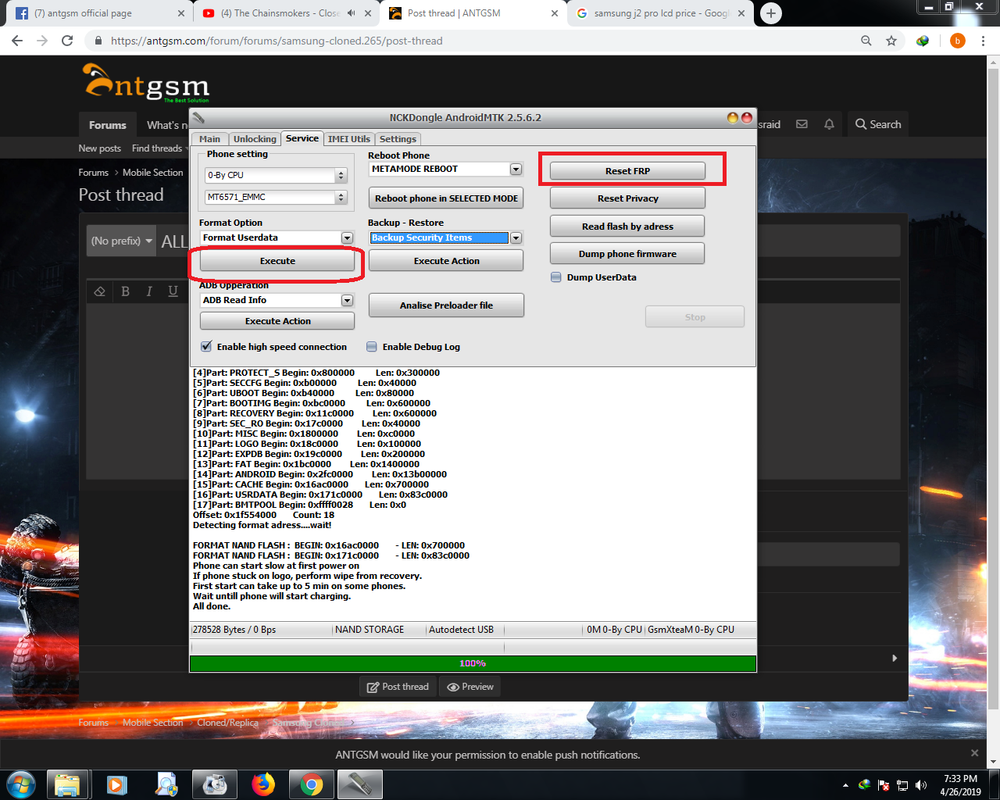
Task: Open Chrome from taskbar
Action: (311, 785)
